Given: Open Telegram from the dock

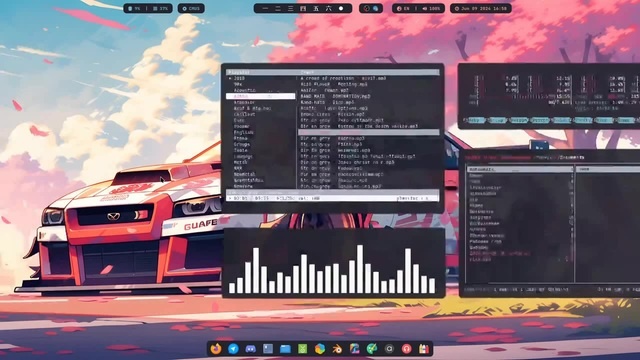Looking at the screenshot, I should point(233,349).
